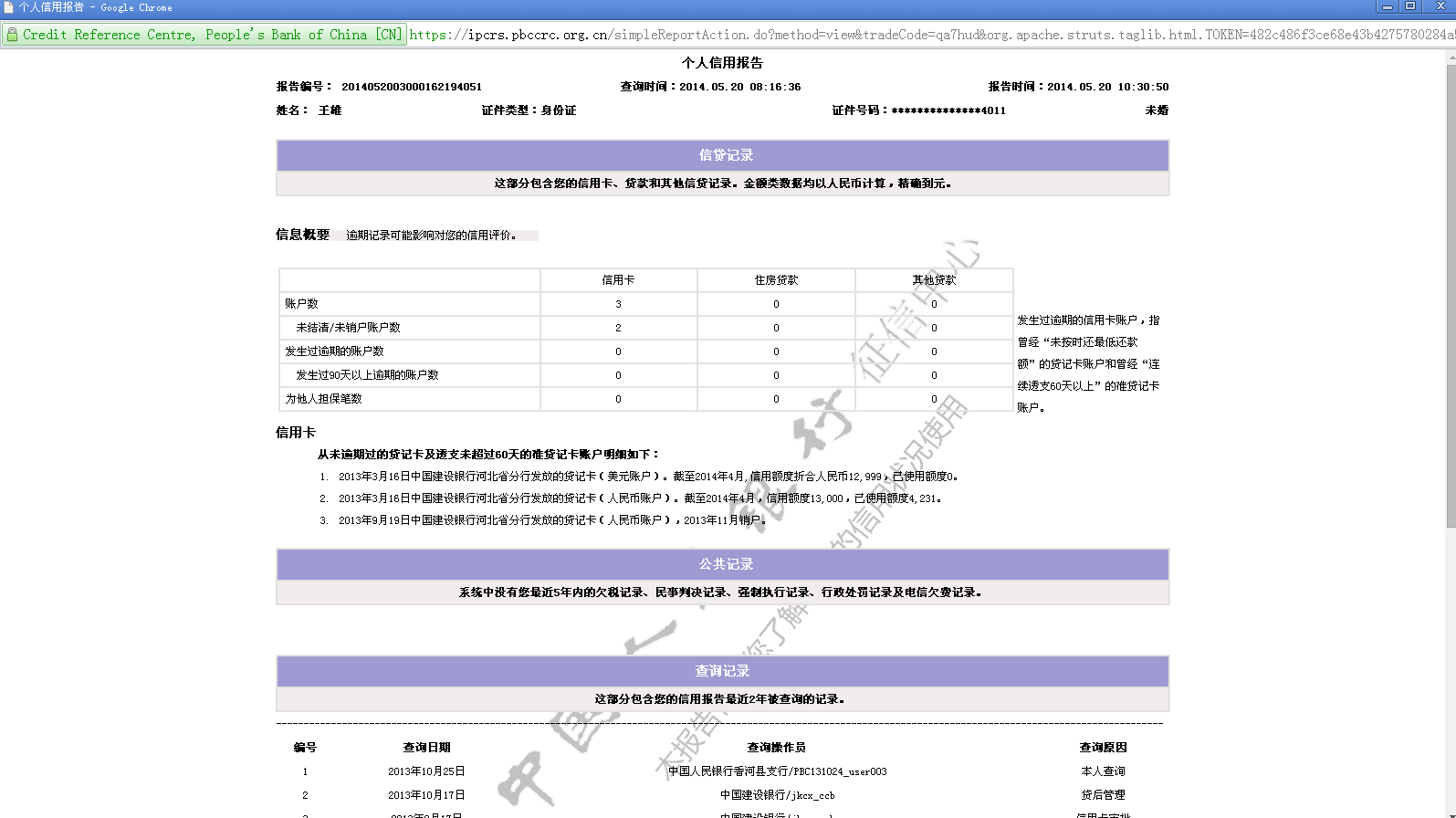
Task: Click the 这部分包含您的信用报告最近2年被查询的记录 description
Action: (x=720, y=699)
